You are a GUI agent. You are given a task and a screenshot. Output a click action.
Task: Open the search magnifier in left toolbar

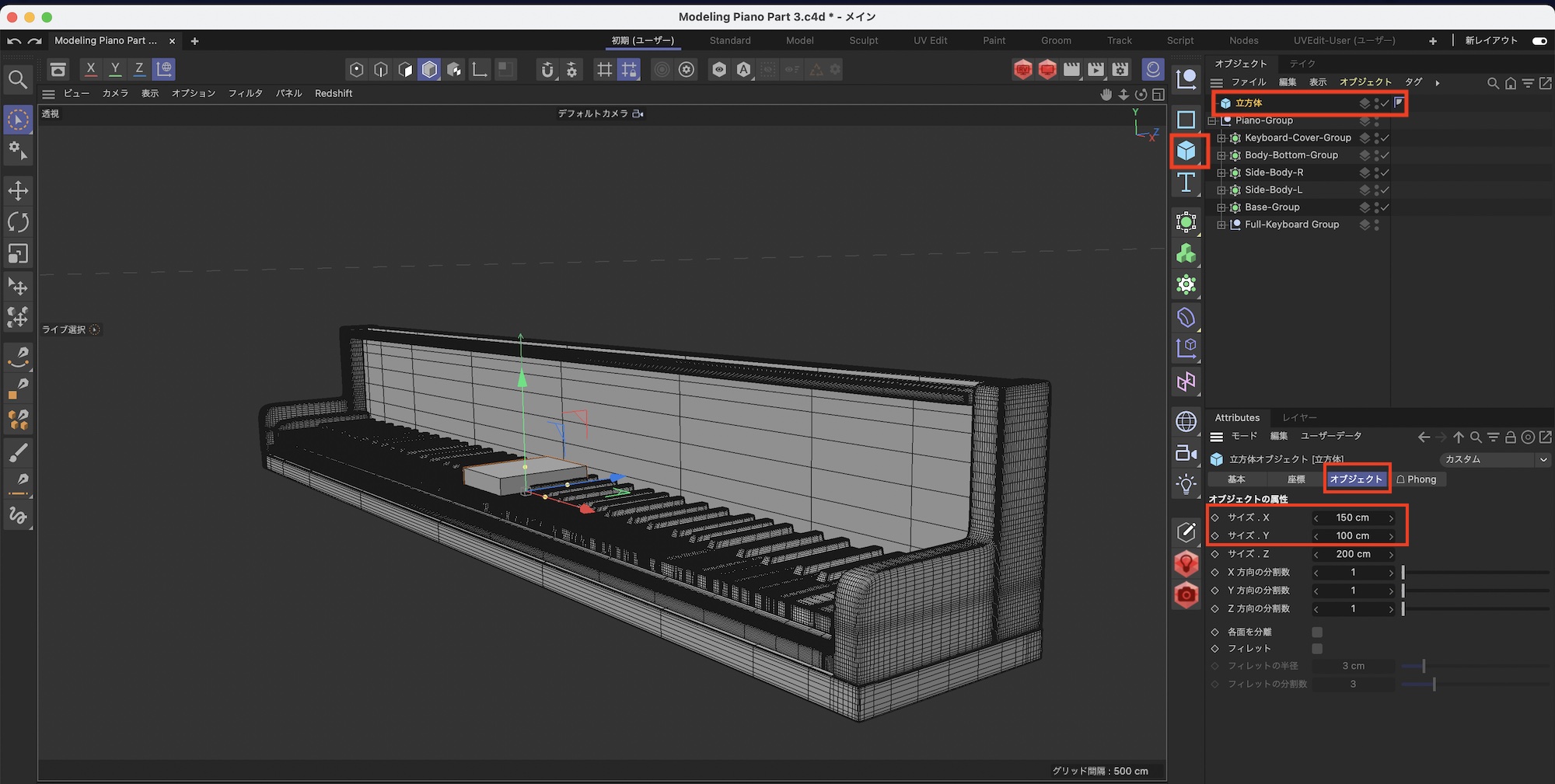click(x=18, y=79)
